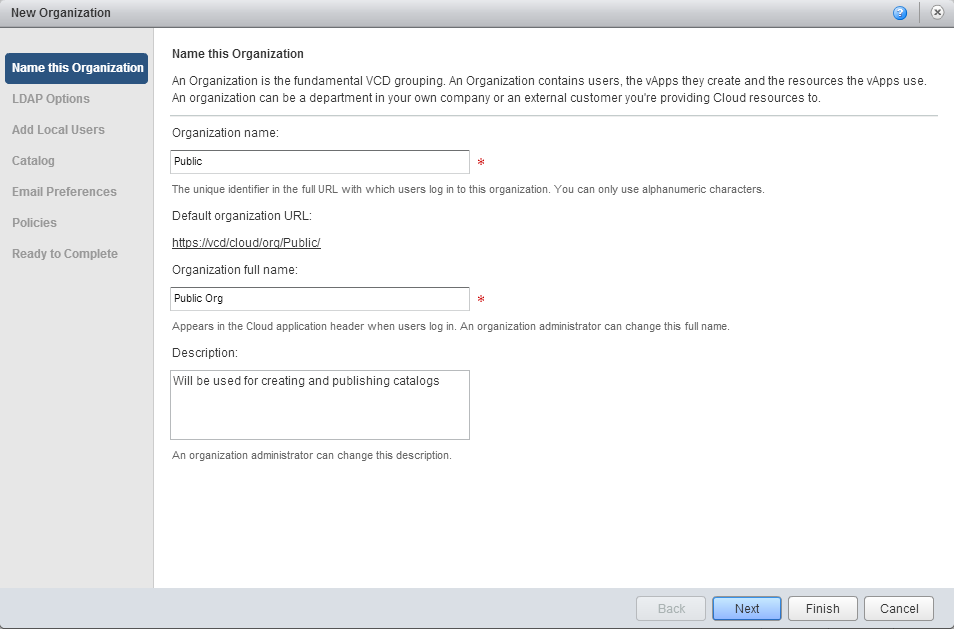Click the Name this Organization heading
The width and height of the screenshot is (954, 629).
(238, 54)
